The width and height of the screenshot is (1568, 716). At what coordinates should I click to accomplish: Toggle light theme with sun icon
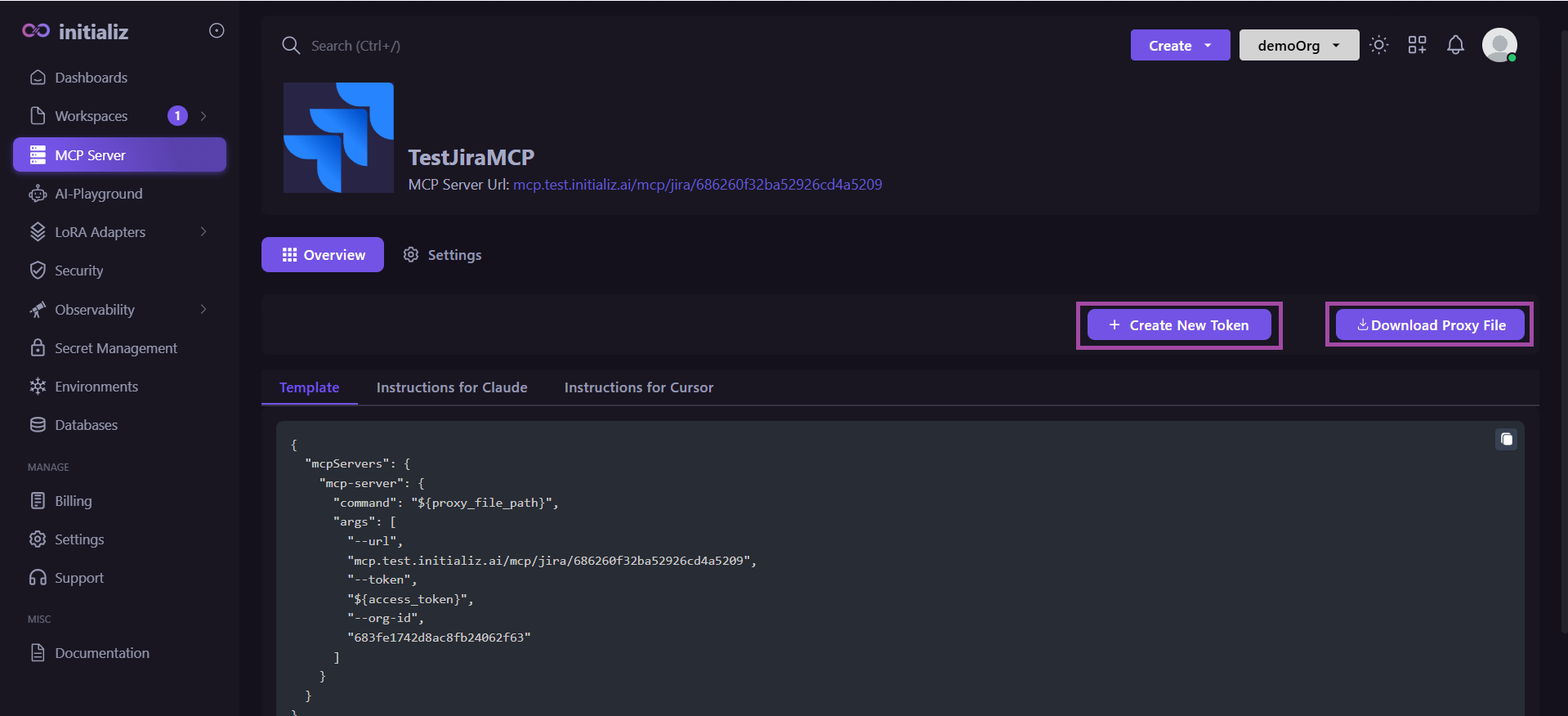pyautogui.click(x=1379, y=45)
